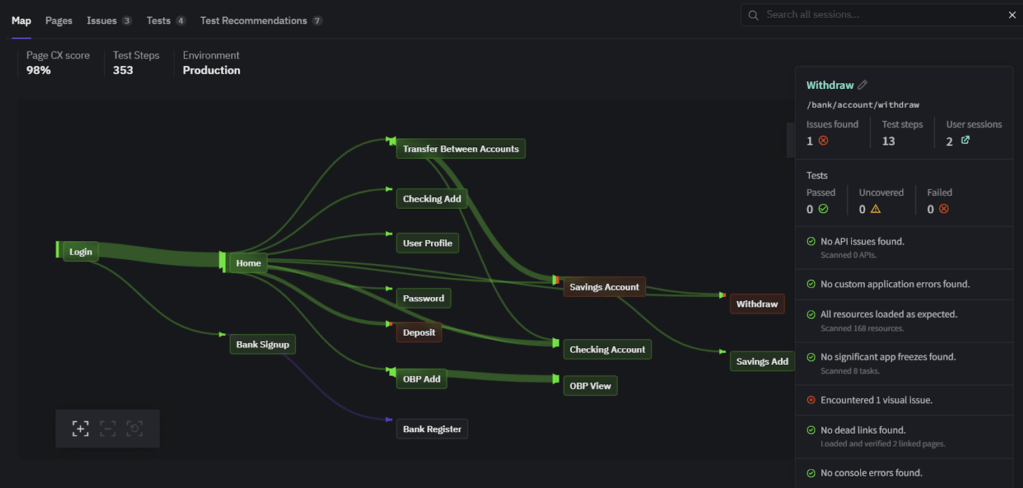Screen dimensions: 1023x488
Task: Click the red issues found error icon
Action: [x=824, y=141]
